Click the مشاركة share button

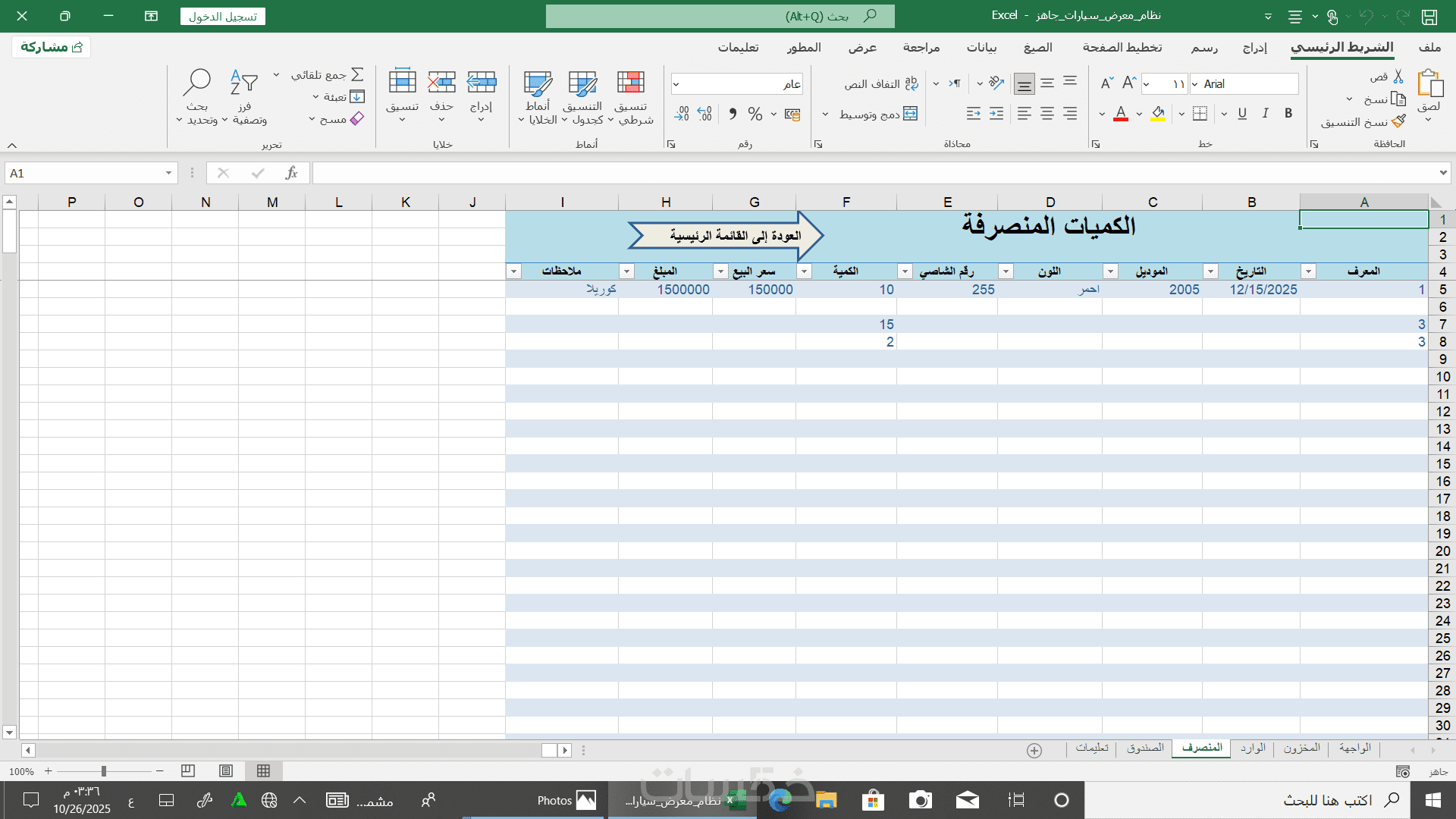click(x=52, y=47)
